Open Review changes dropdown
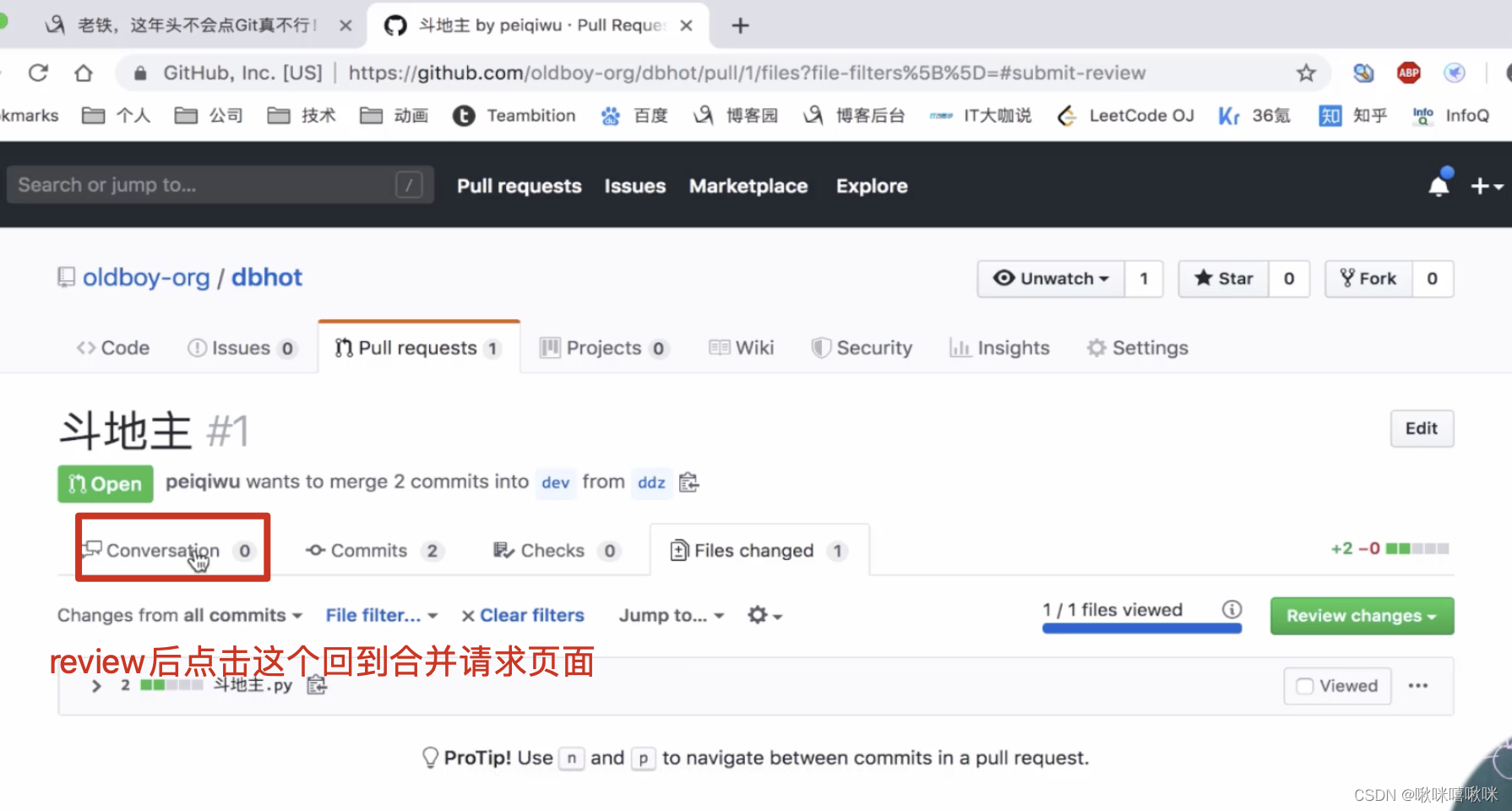 tap(1362, 616)
